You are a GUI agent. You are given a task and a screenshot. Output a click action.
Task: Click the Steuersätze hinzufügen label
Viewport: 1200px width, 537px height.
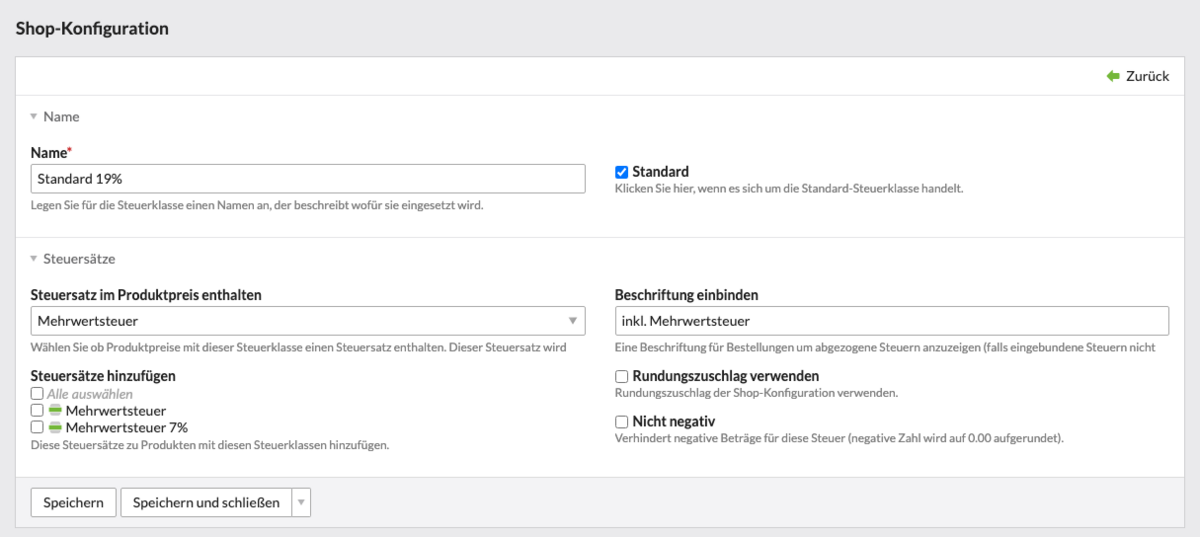(103, 376)
